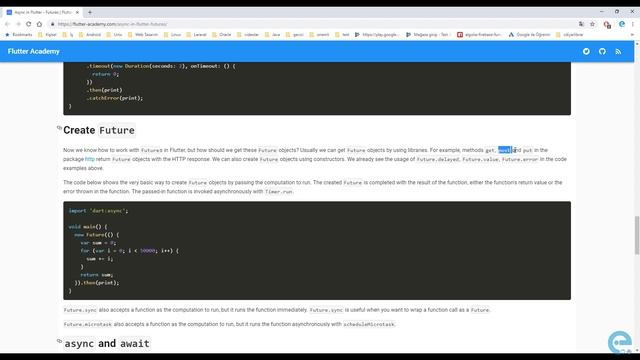The image size is (640, 360).
Task: Open the firebase bookmark with red icon
Action: [x=479, y=35]
